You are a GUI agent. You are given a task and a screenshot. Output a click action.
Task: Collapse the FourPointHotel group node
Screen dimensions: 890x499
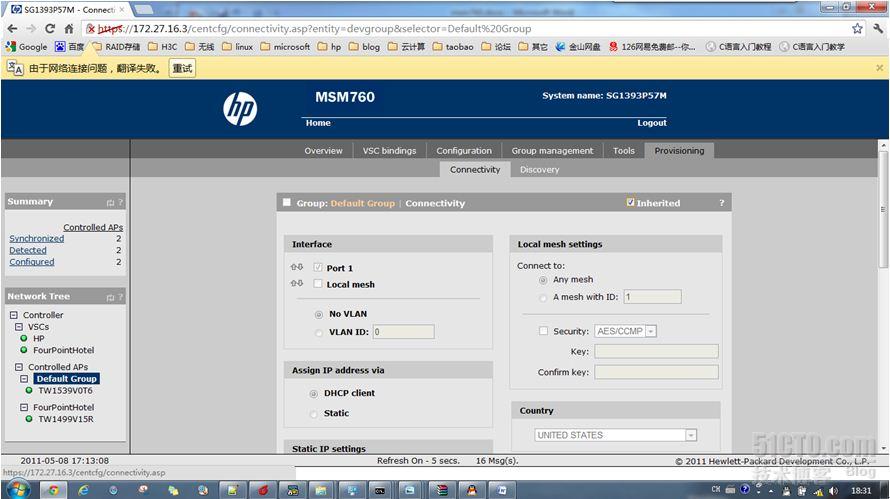point(24,407)
